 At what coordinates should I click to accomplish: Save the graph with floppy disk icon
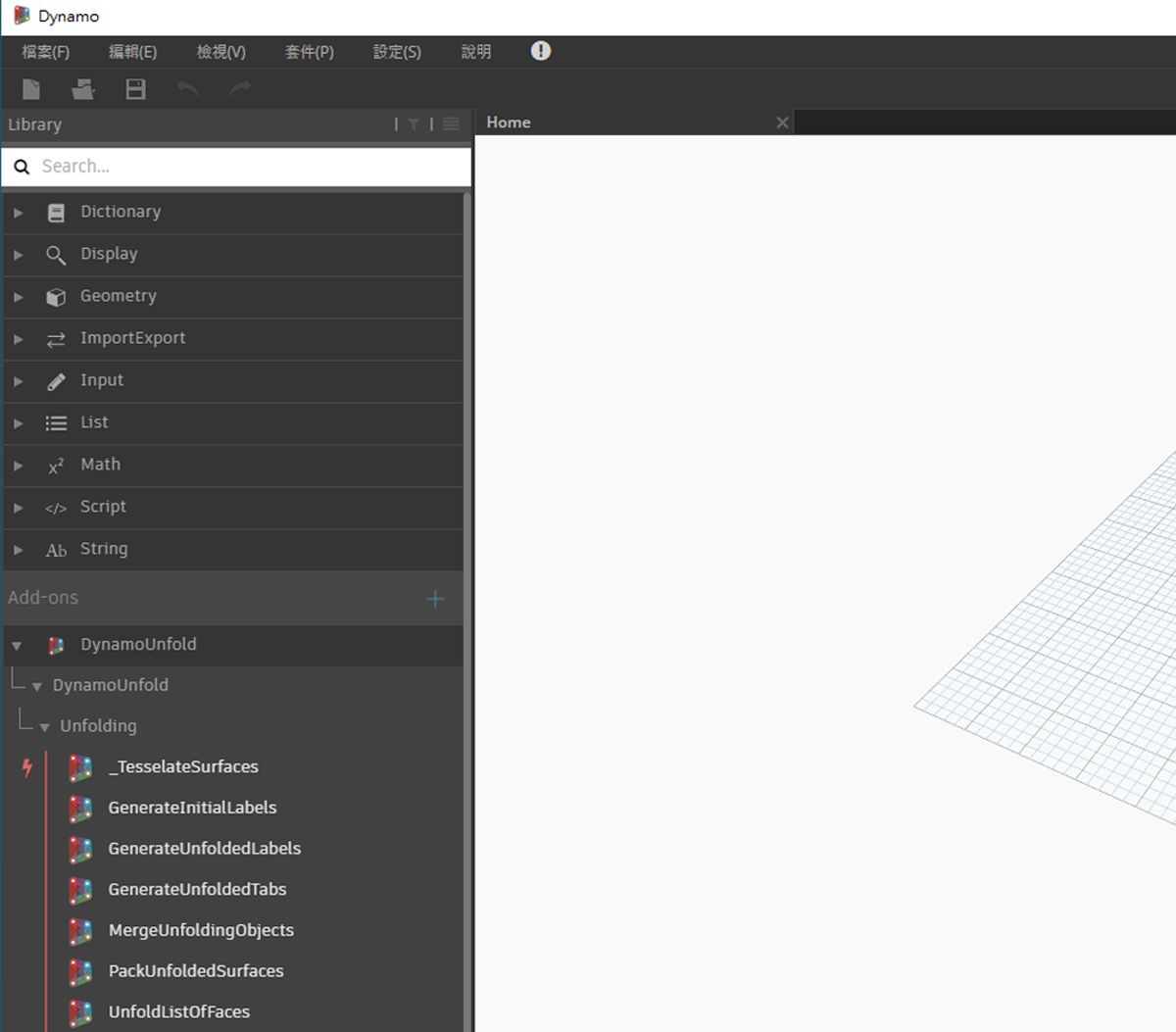tap(135, 89)
